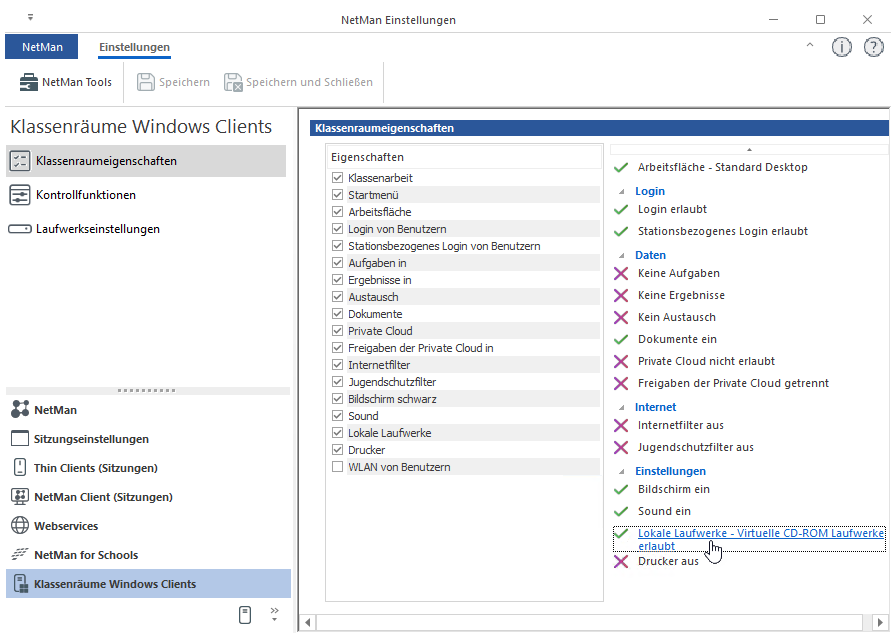Toggle the Austausch checkbox
Screen dimensions: 896x636
click(x=337, y=297)
